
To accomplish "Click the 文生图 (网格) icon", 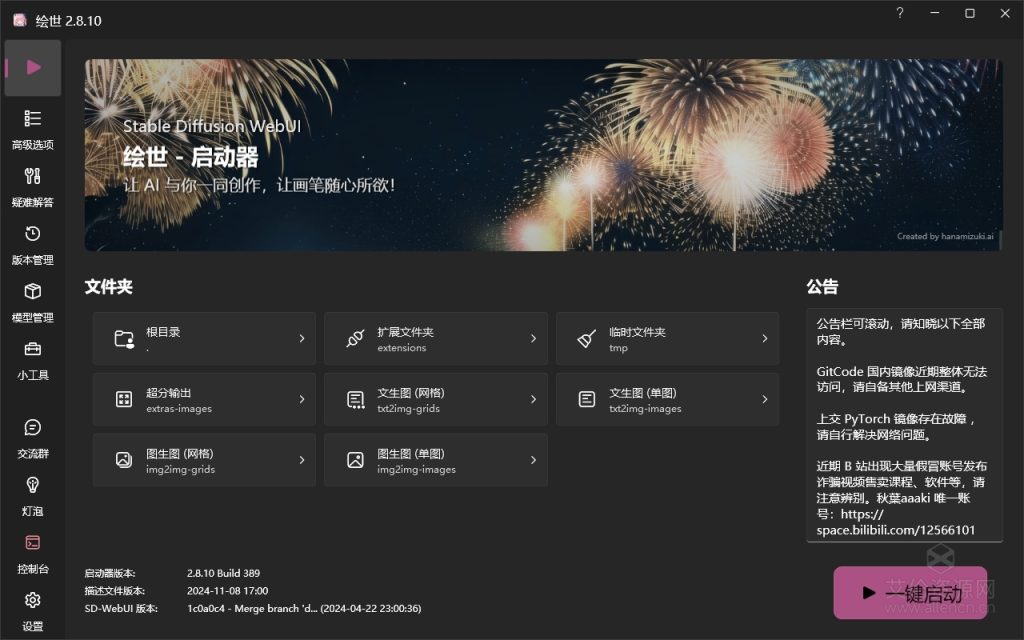I will coord(355,399).
